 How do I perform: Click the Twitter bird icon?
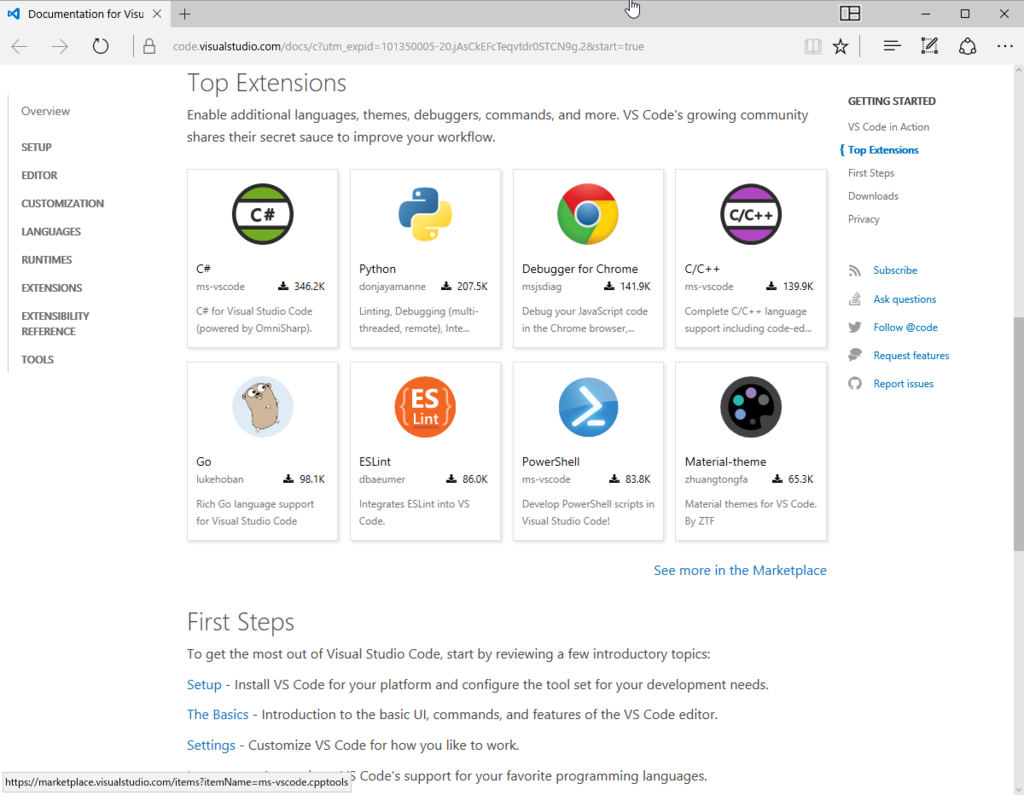[x=855, y=327]
